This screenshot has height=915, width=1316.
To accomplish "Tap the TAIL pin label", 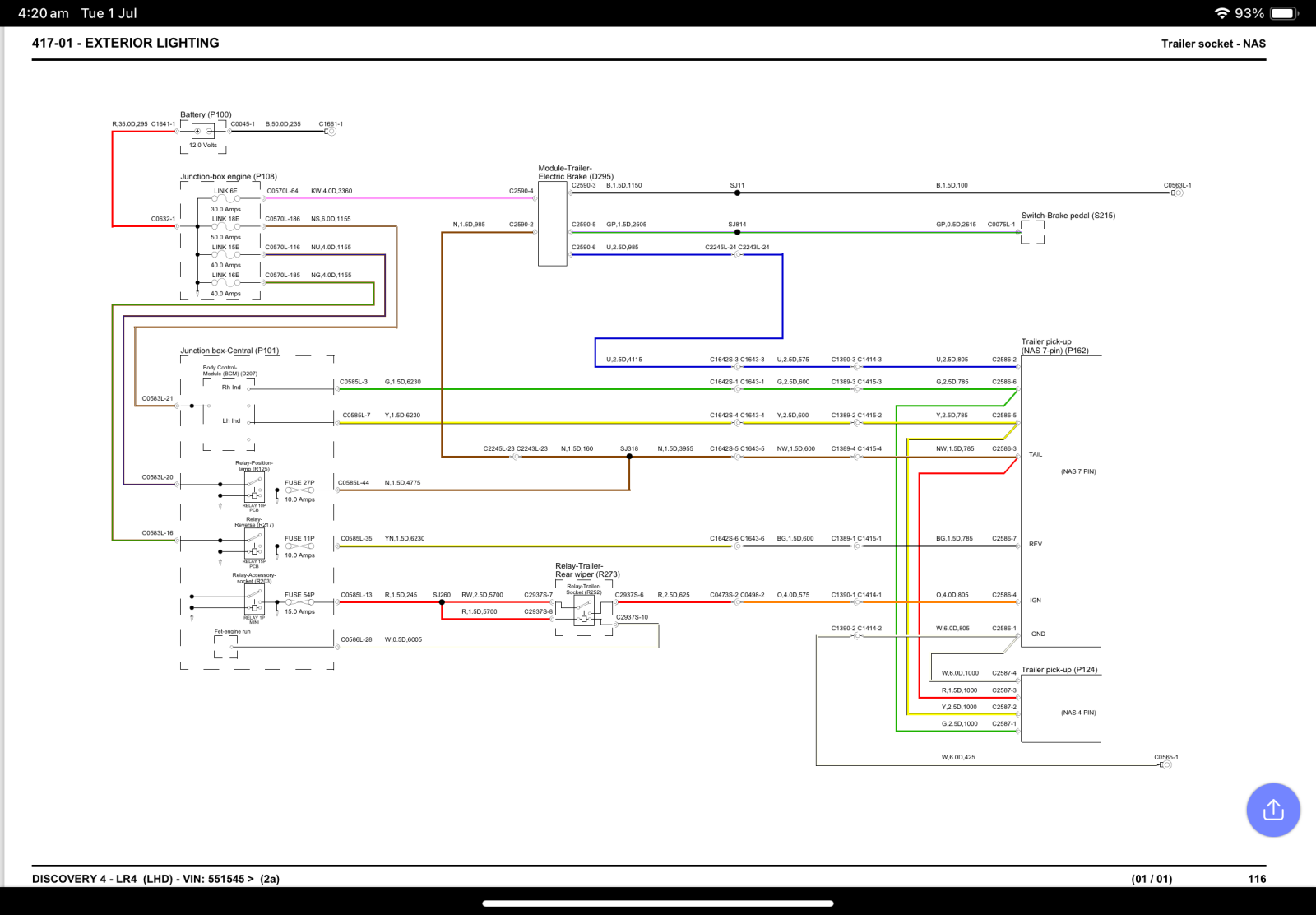I will click(x=1036, y=454).
